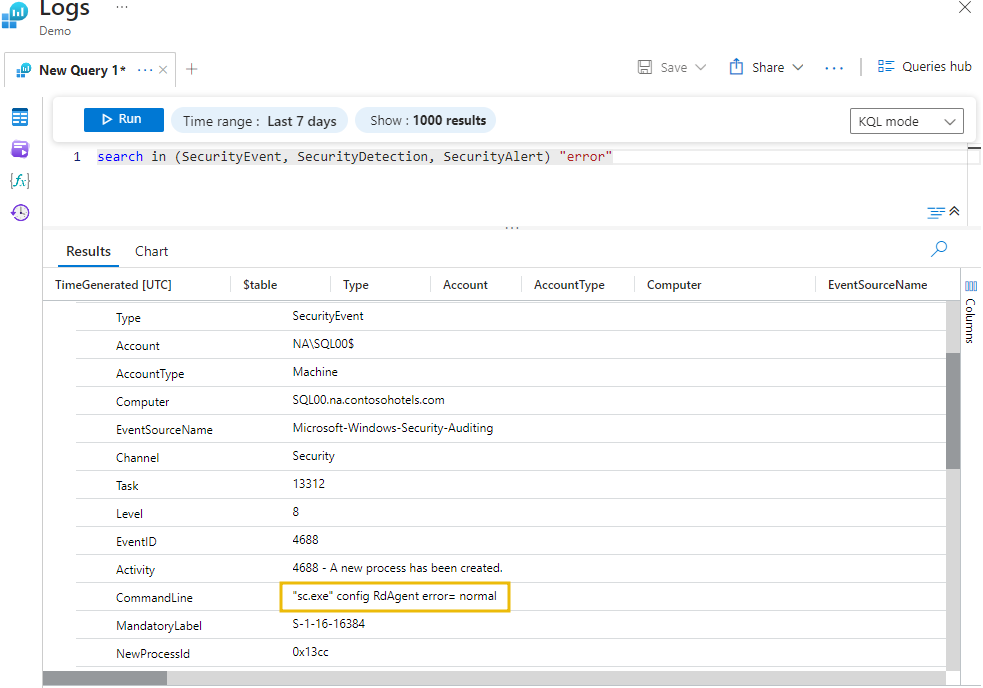Click the Security channel value
Screen dimensions: 983x688
click(313, 456)
